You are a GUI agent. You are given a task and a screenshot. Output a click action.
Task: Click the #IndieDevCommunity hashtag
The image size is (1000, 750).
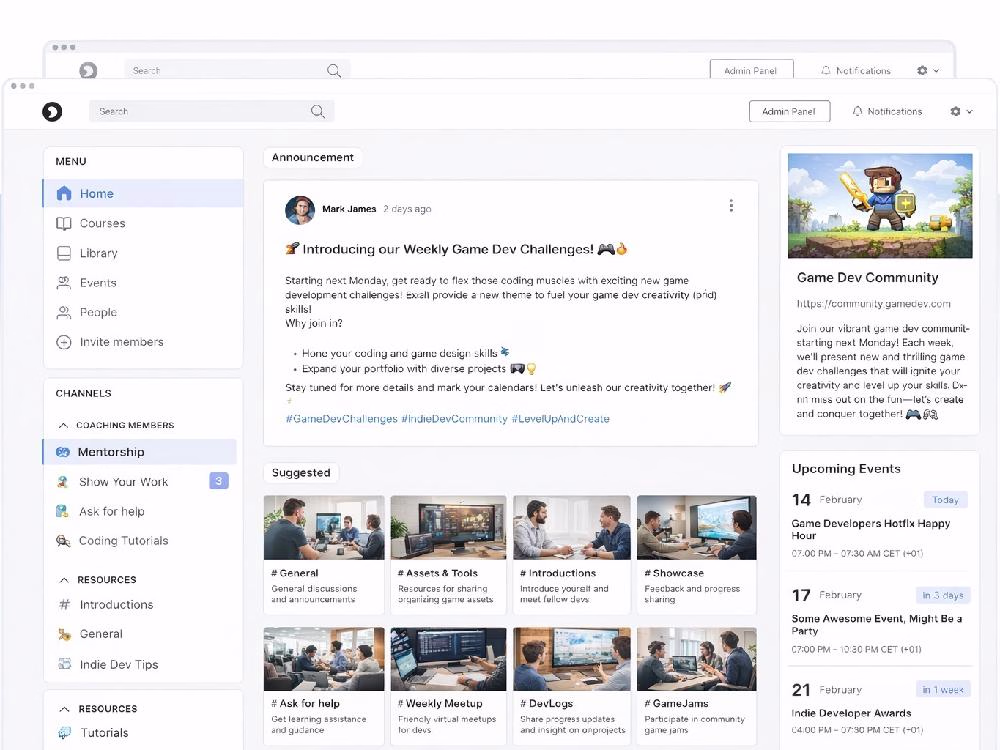click(x=454, y=419)
